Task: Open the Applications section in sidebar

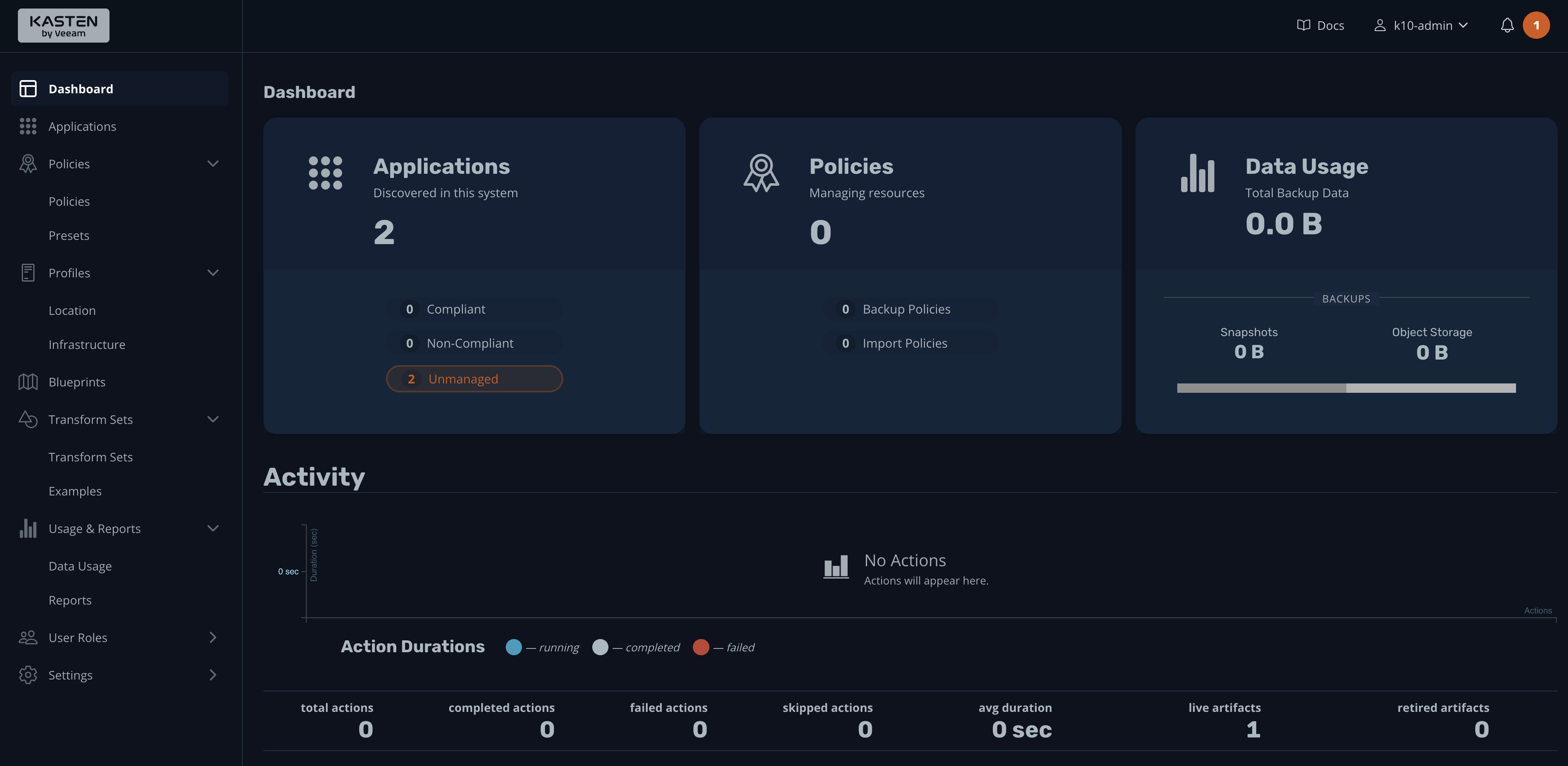Action: pyautogui.click(x=82, y=126)
